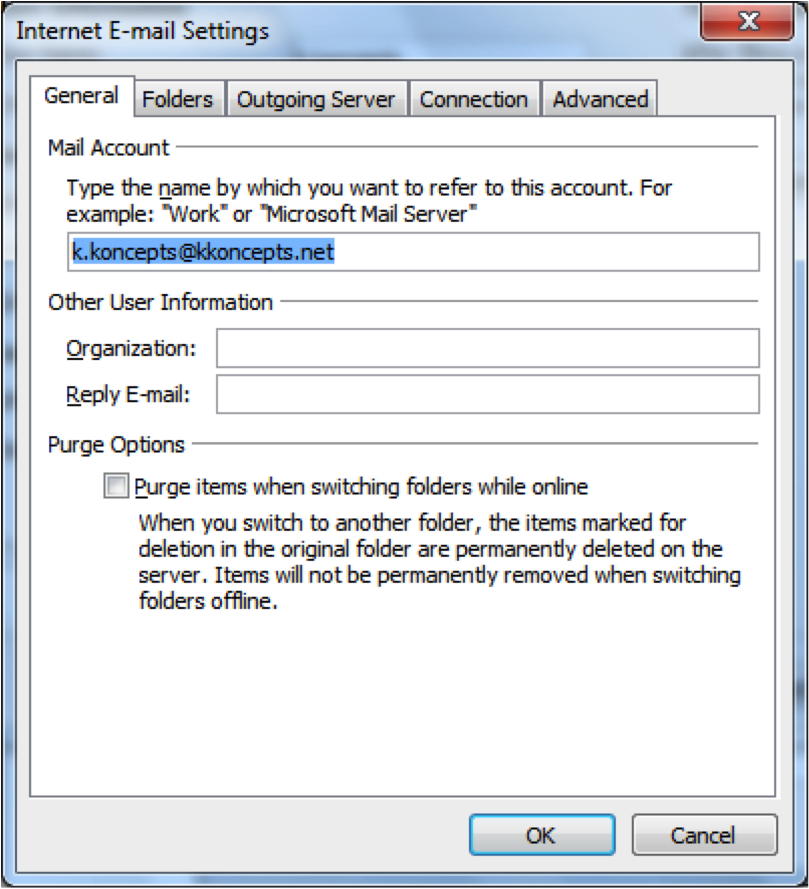The width and height of the screenshot is (809, 889).
Task: Click the Reply E-mail: label
Action: (x=128, y=394)
